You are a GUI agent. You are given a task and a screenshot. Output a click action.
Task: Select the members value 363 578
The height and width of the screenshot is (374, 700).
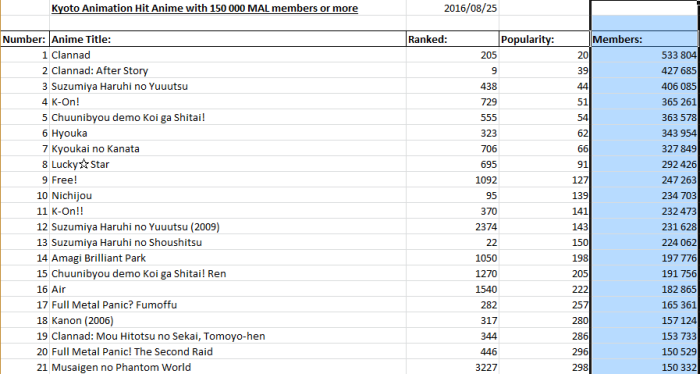tap(645, 117)
